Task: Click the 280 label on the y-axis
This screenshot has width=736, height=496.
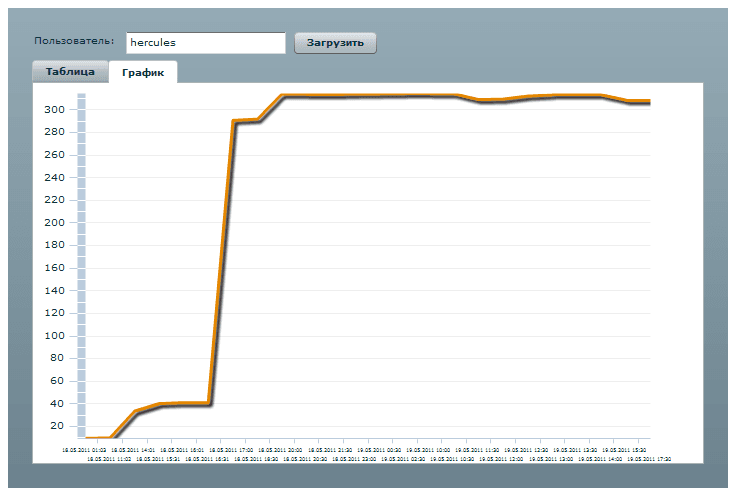Action: (x=54, y=132)
